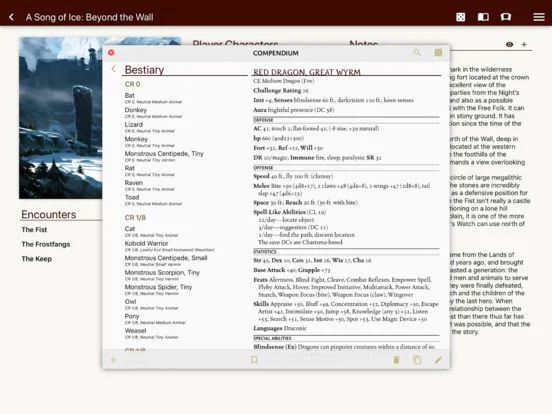Screen dimensions: 552x414
Task: Click the CR 0 section header
Action: [132, 84]
